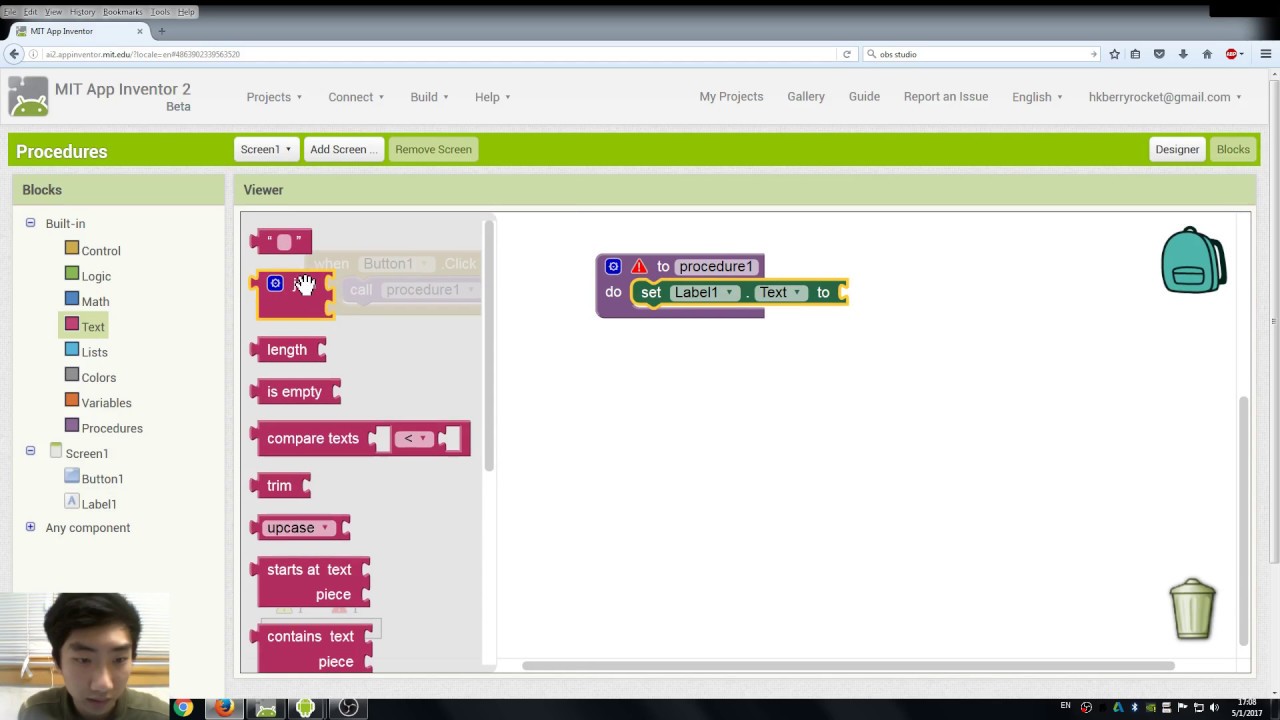
Task: Select the Logic green color square
Action: point(72,273)
